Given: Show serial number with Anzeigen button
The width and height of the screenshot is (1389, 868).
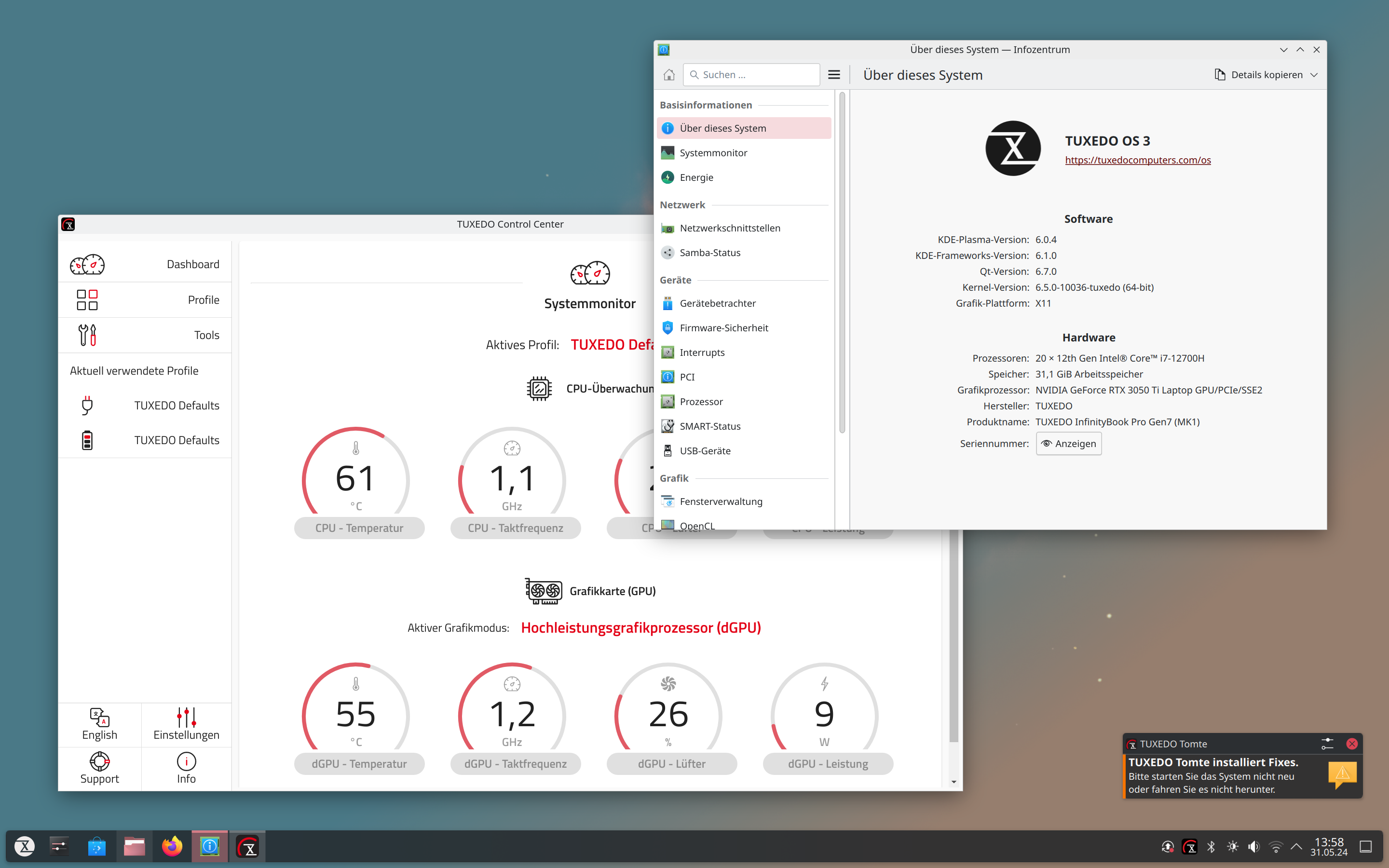Looking at the screenshot, I should pyautogui.click(x=1068, y=444).
